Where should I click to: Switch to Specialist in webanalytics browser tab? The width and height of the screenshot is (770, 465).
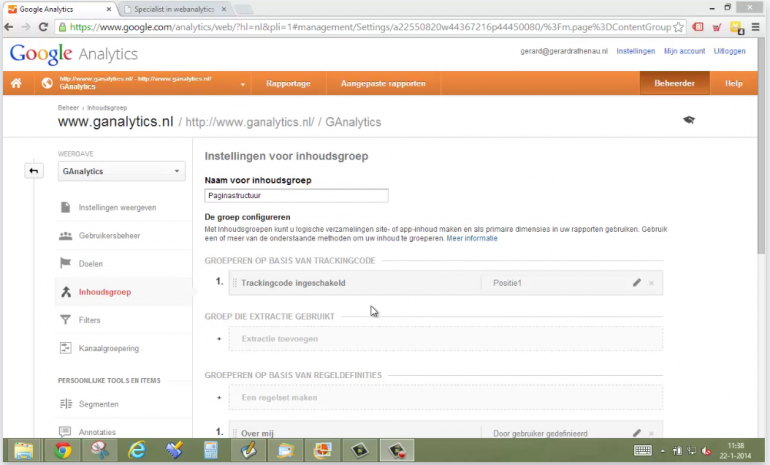pyautogui.click(x=174, y=9)
